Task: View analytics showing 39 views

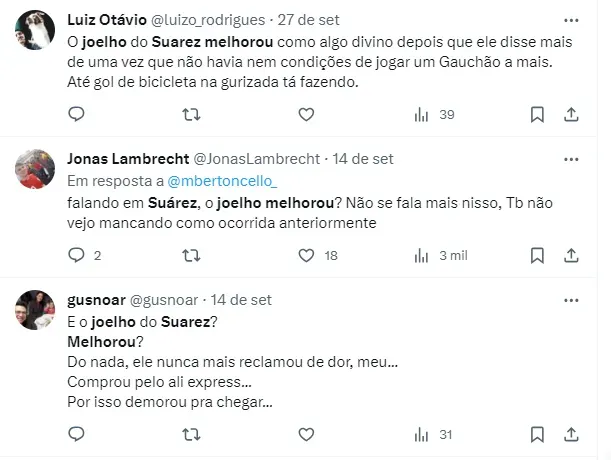Action: (434, 114)
